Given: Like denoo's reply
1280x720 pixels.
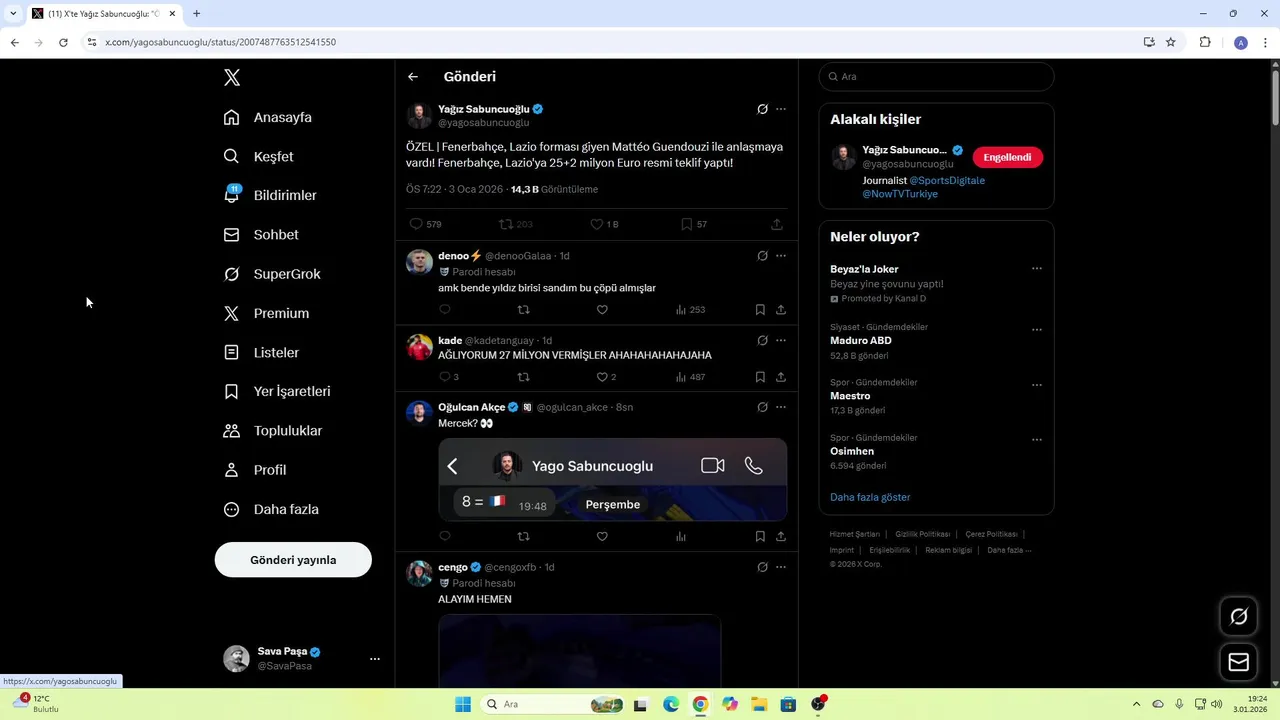Looking at the screenshot, I should (x=602, y=310).
